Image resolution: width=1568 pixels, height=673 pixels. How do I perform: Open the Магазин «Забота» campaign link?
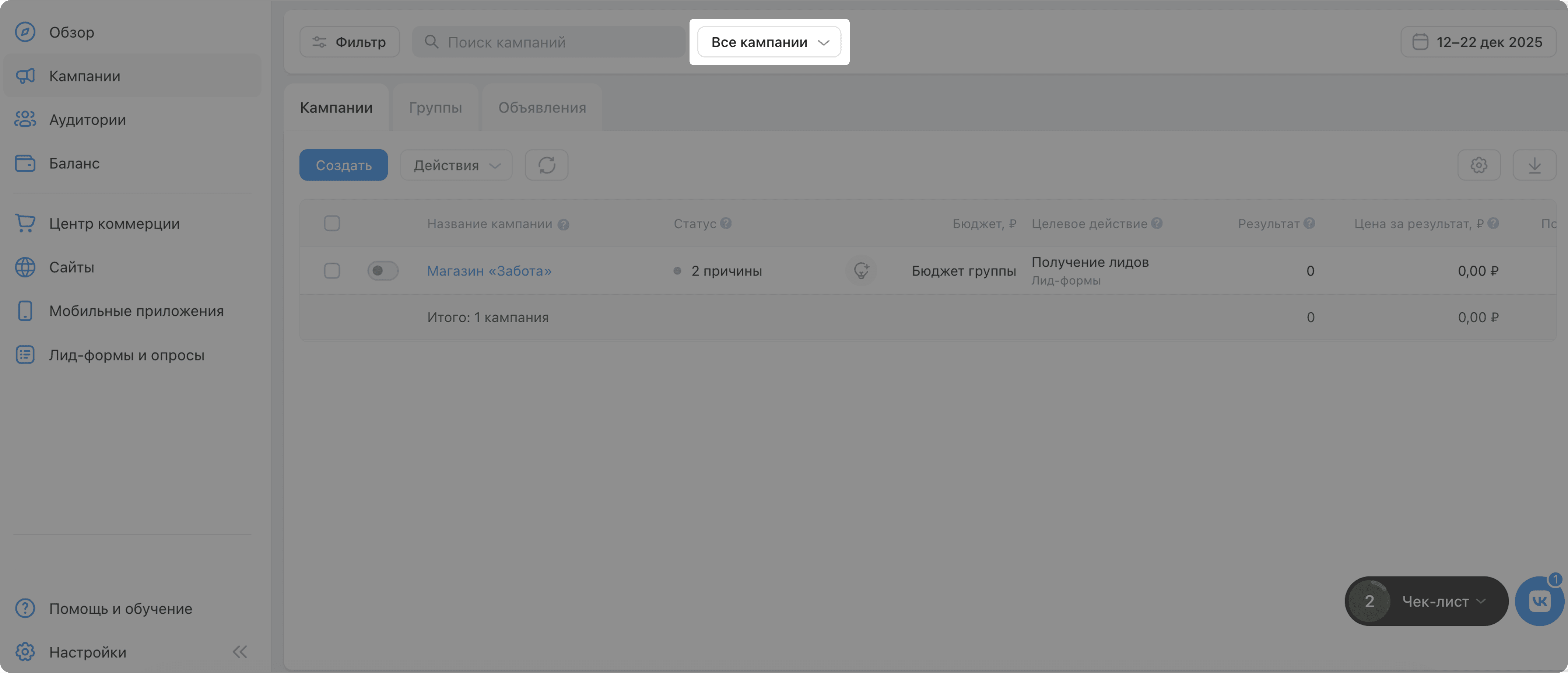tap(489, 271)
